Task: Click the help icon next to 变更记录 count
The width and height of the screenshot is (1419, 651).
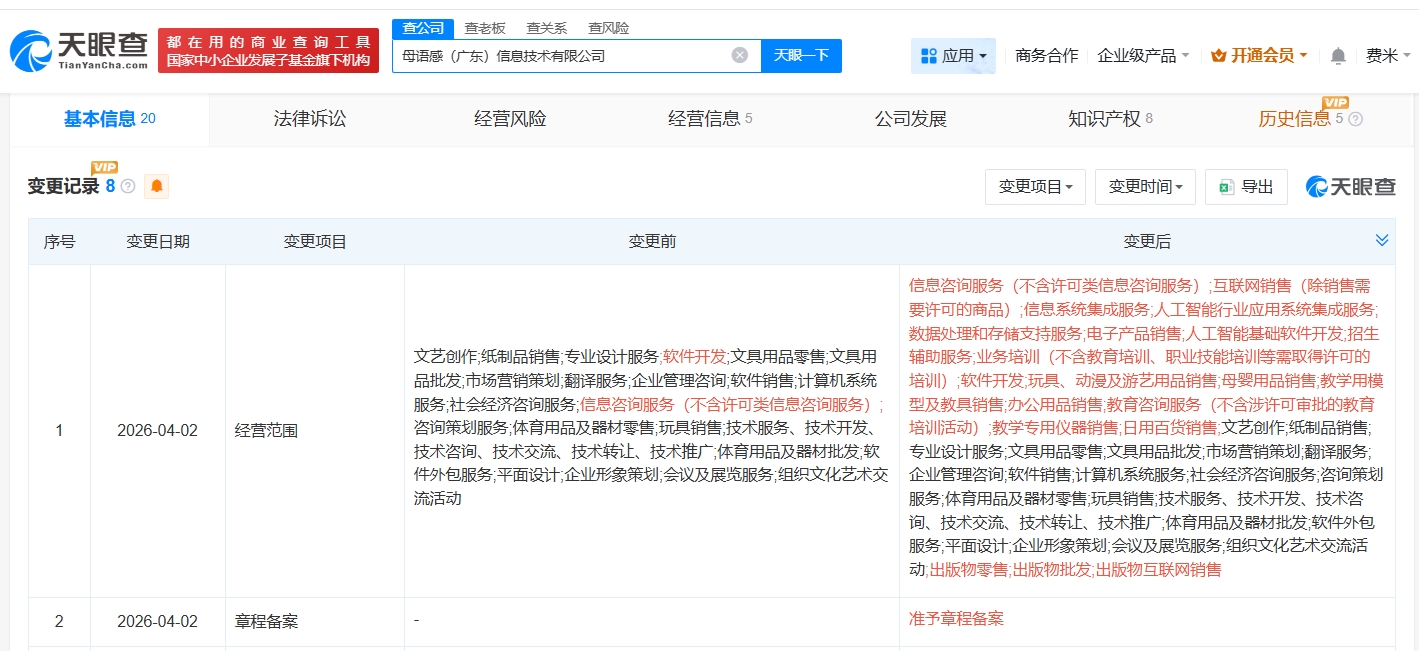Action: pos(128,186)
